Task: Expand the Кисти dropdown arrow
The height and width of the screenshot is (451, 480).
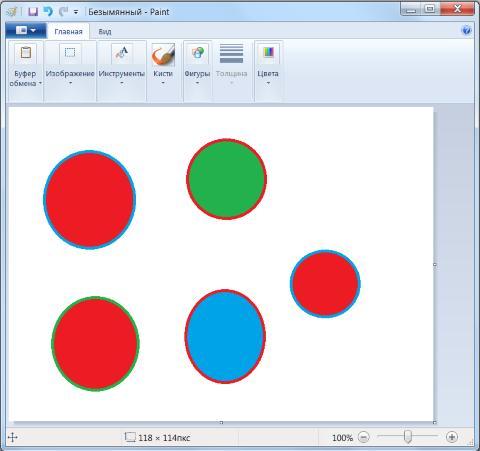Action: [x=163, y=82]
